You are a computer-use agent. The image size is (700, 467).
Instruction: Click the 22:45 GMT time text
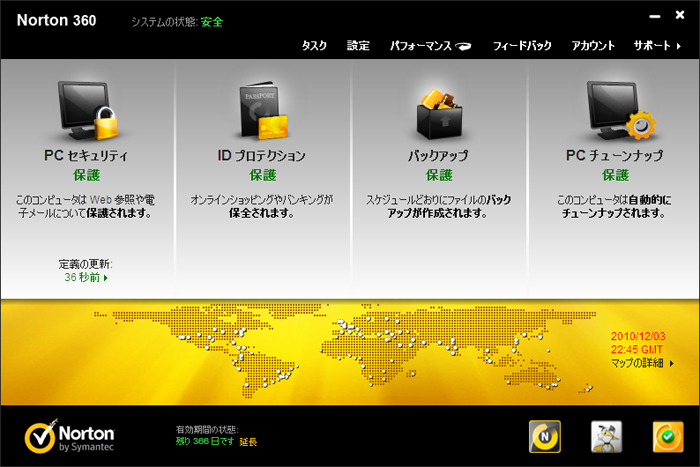(637, 350)
